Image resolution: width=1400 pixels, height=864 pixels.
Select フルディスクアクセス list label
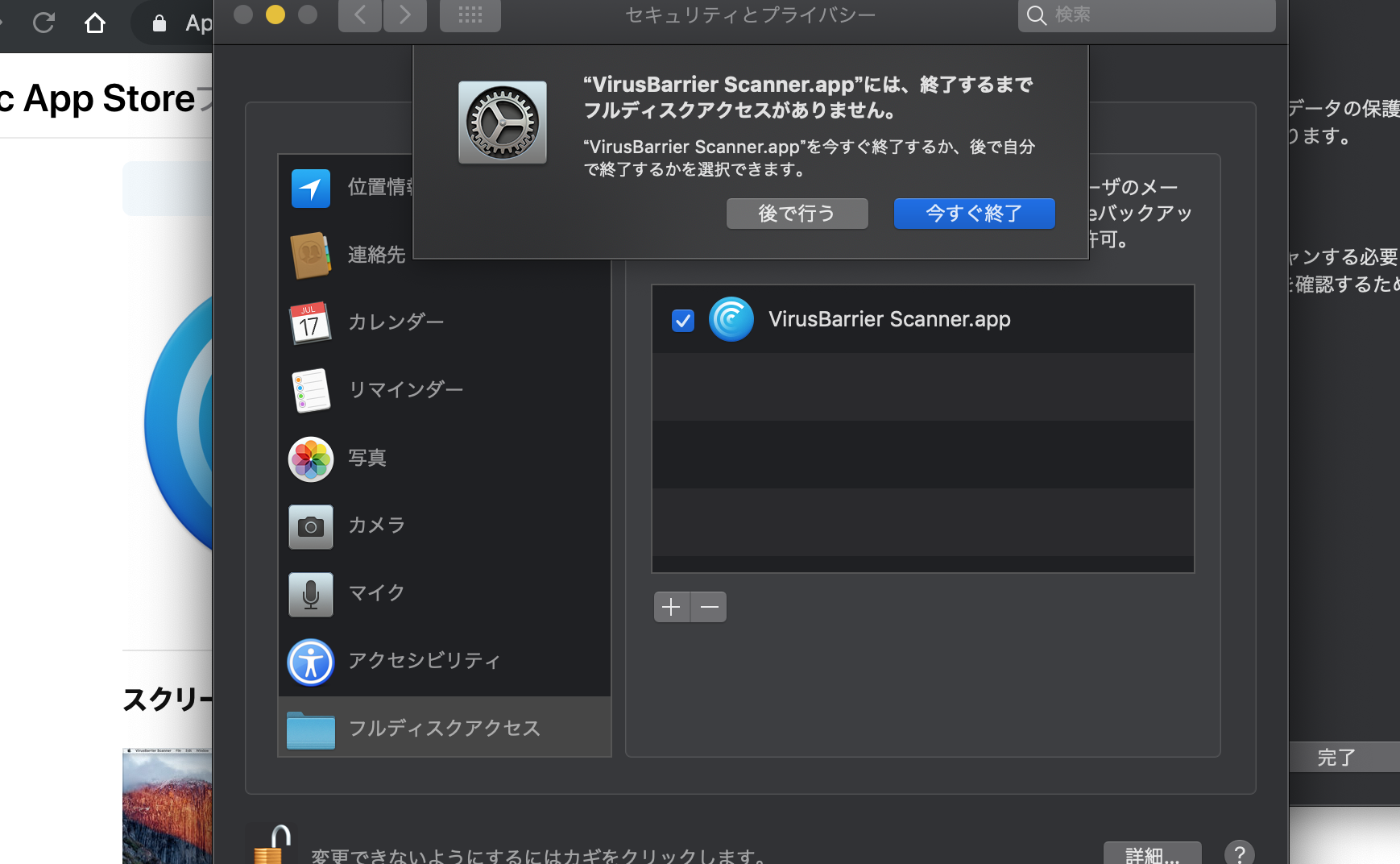pos(445,729)
